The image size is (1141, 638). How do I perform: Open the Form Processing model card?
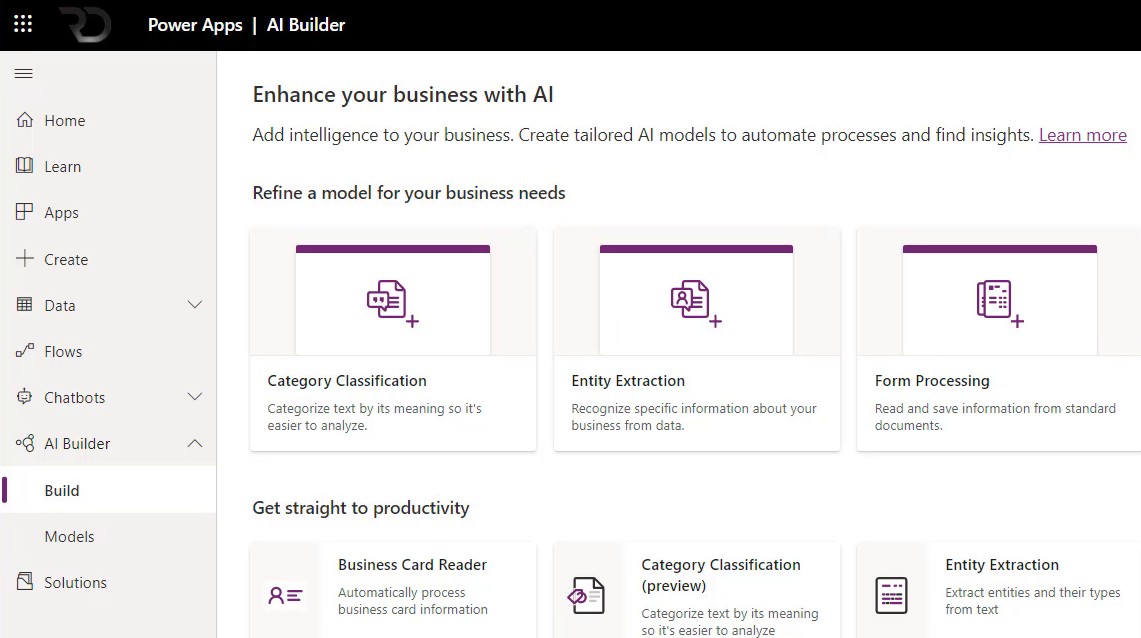point(999,339)
